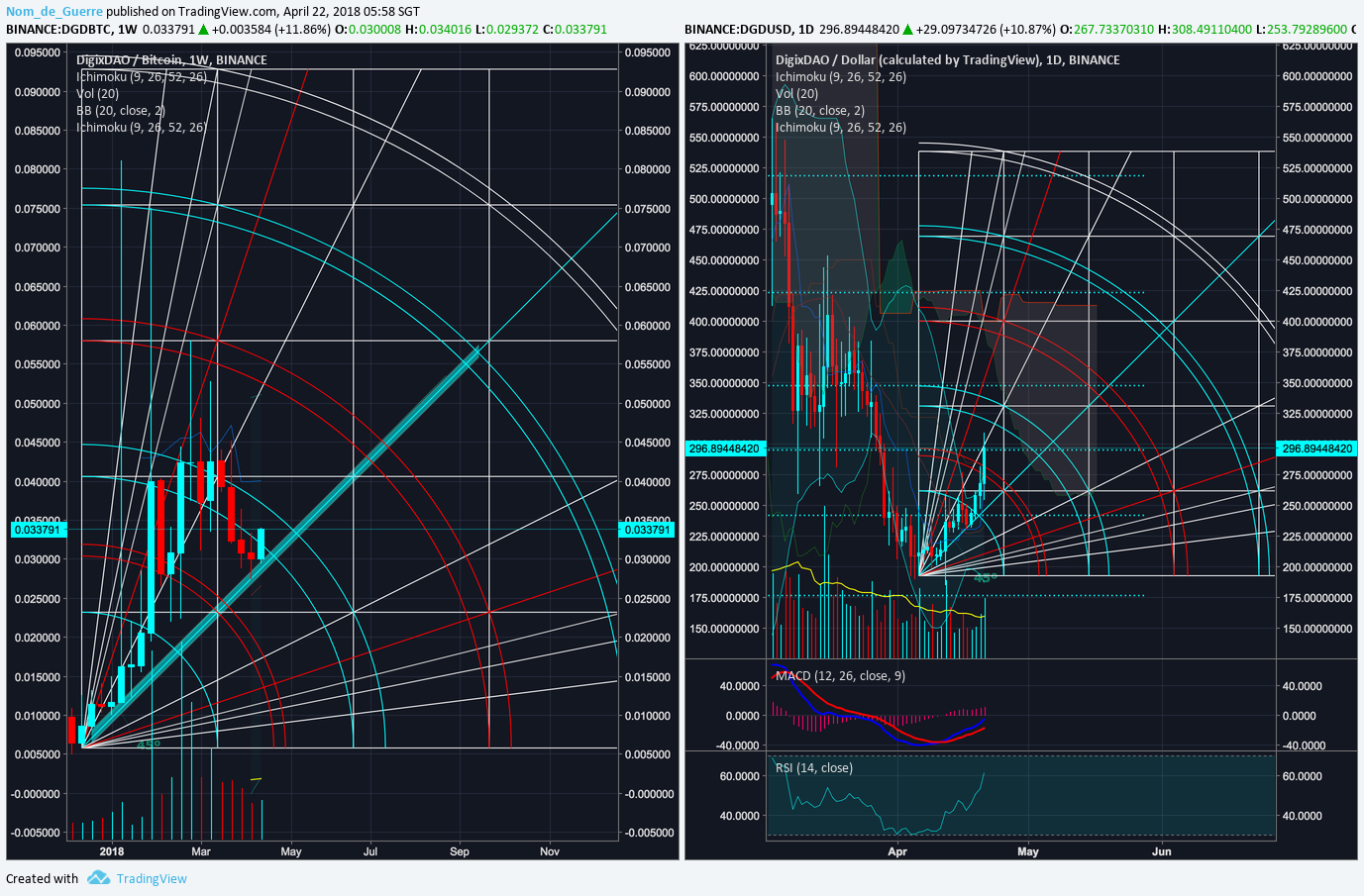This screenshot has width=1364, height=896.
Task: Click the Nov label on the DGDBTC time axis
Action: (x=550, y=851)
